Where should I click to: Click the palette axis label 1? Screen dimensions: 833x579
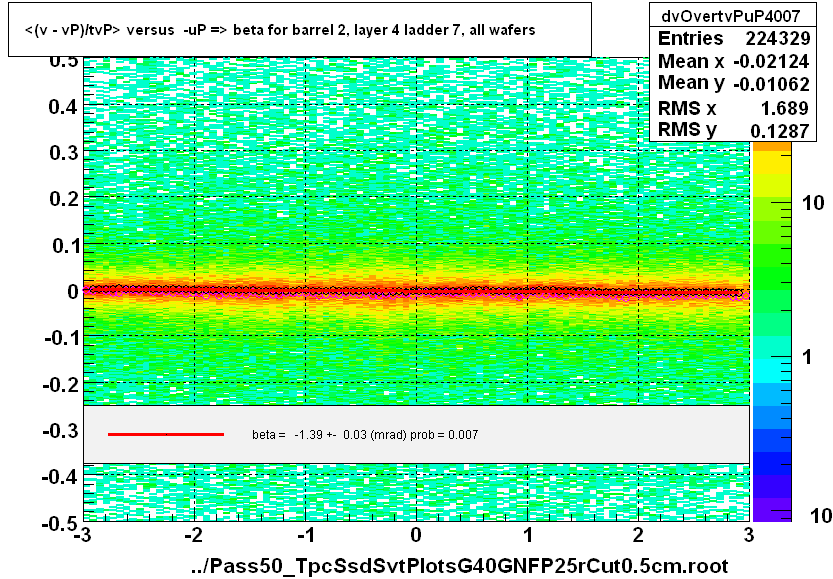pyautogui.click(x=806, y=357)
